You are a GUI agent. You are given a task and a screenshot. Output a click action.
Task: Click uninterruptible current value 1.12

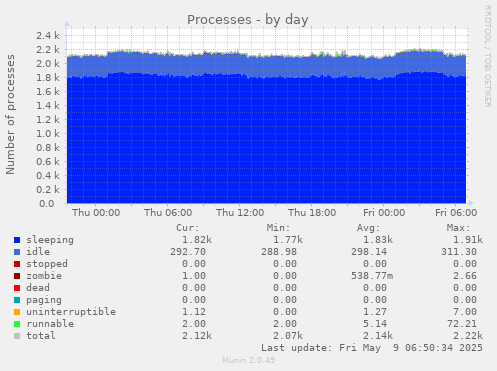(194, 312)
